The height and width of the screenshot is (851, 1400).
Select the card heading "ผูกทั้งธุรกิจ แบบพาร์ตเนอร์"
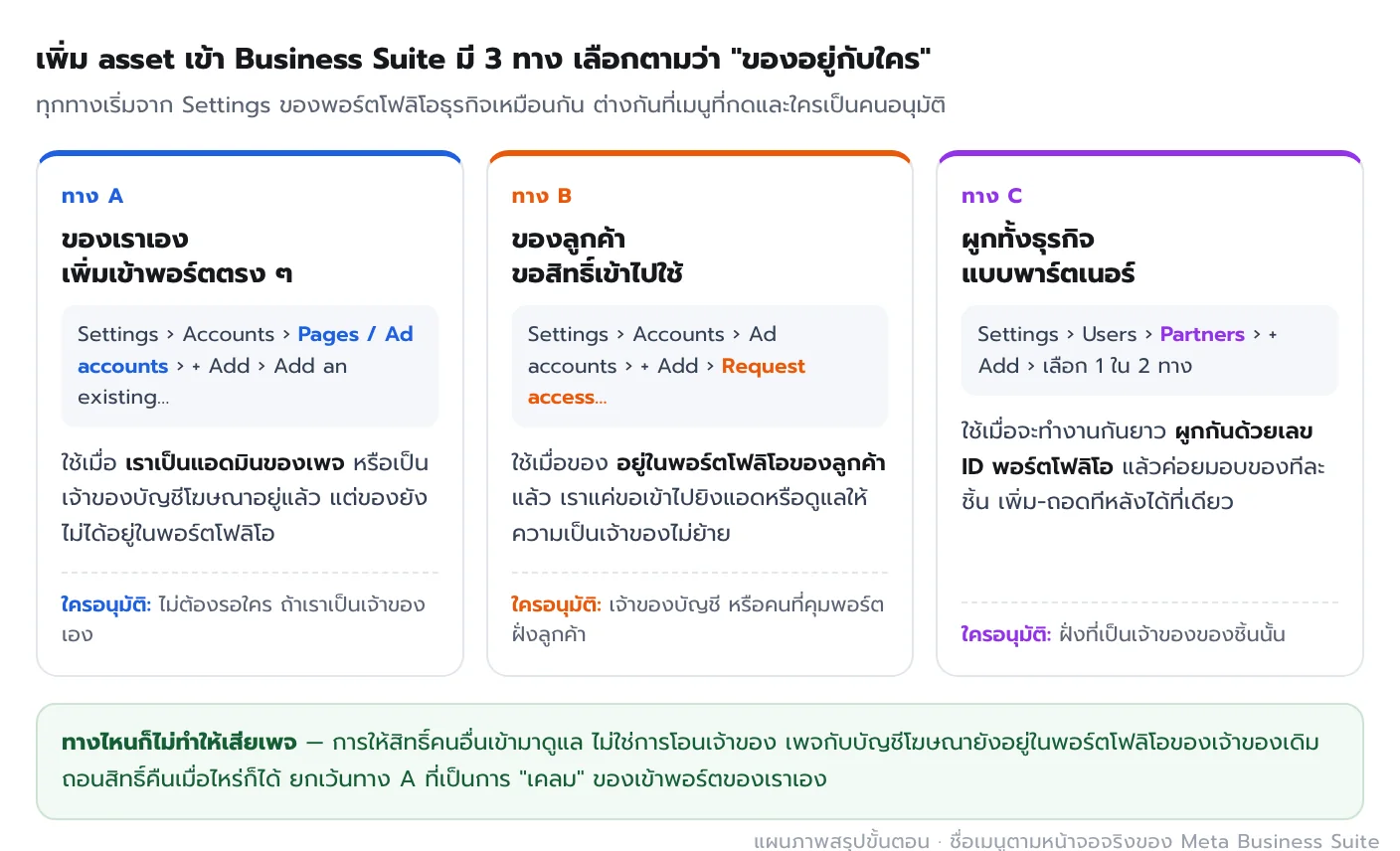pos(1048,255)
